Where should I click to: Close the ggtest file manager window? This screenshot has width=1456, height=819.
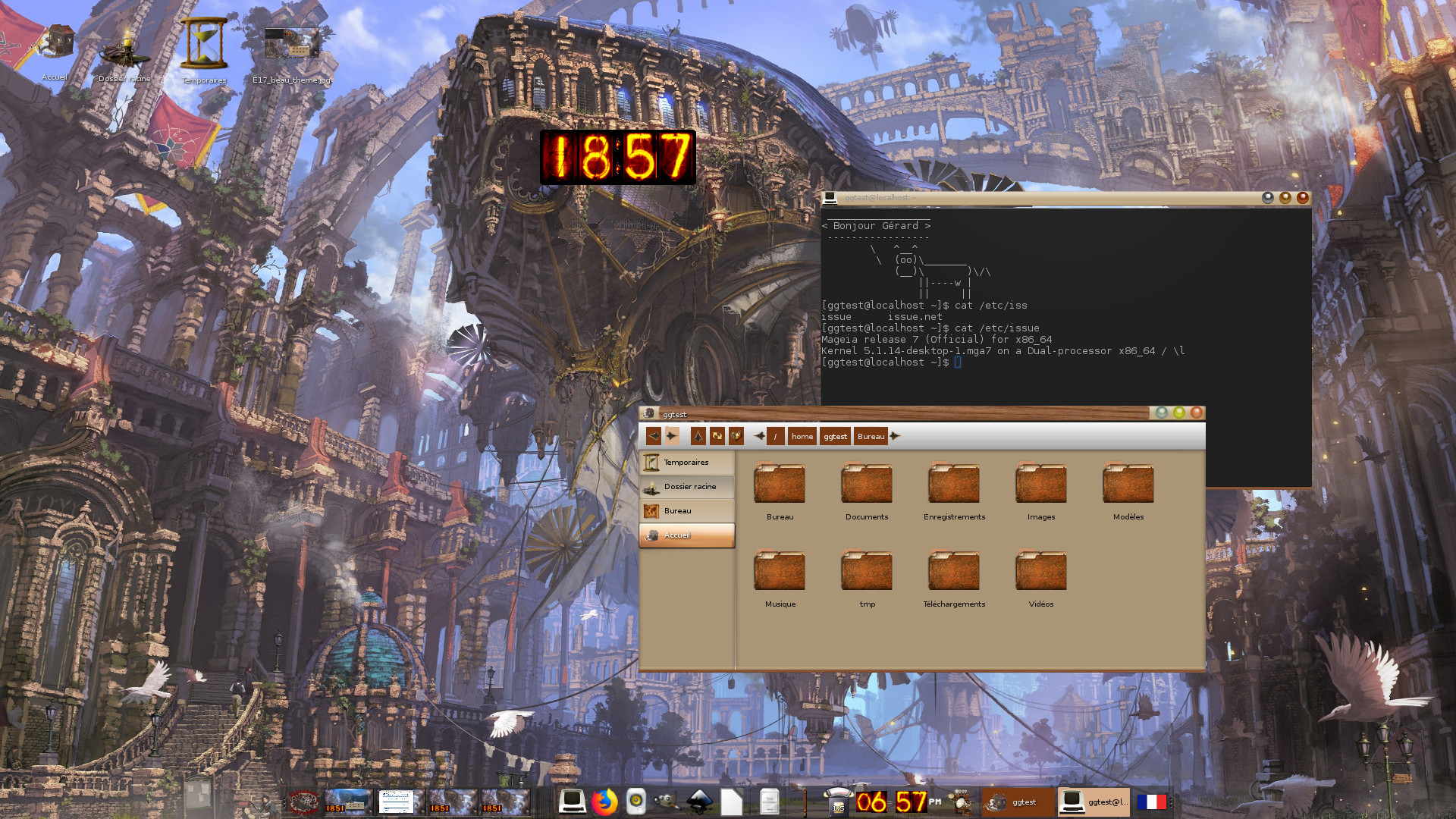click(x=1197, y=413)
